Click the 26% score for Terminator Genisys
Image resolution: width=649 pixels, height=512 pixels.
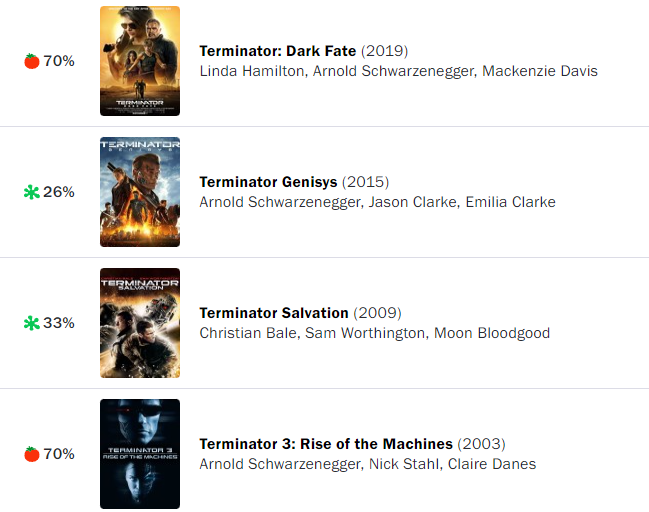tap(59, 192)
